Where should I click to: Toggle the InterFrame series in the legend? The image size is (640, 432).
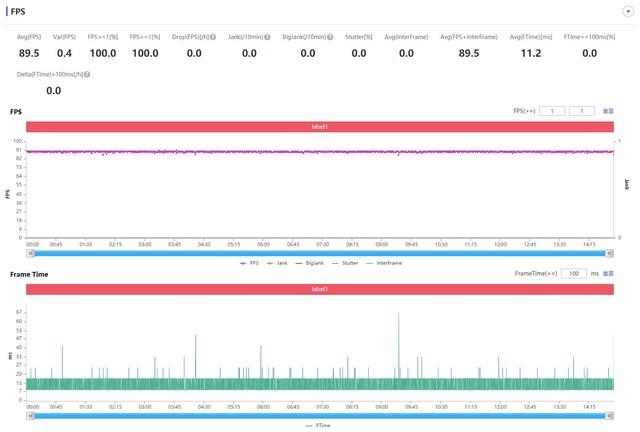(384, 263)
